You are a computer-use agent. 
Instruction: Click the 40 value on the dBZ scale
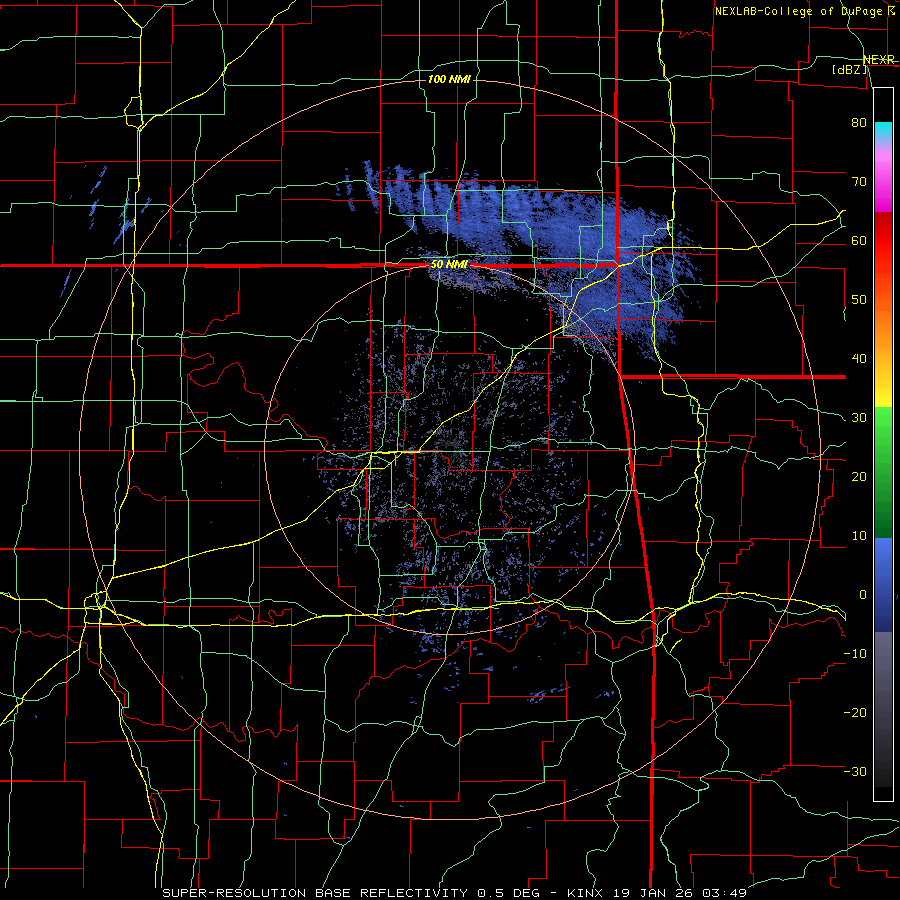[859, 359]
